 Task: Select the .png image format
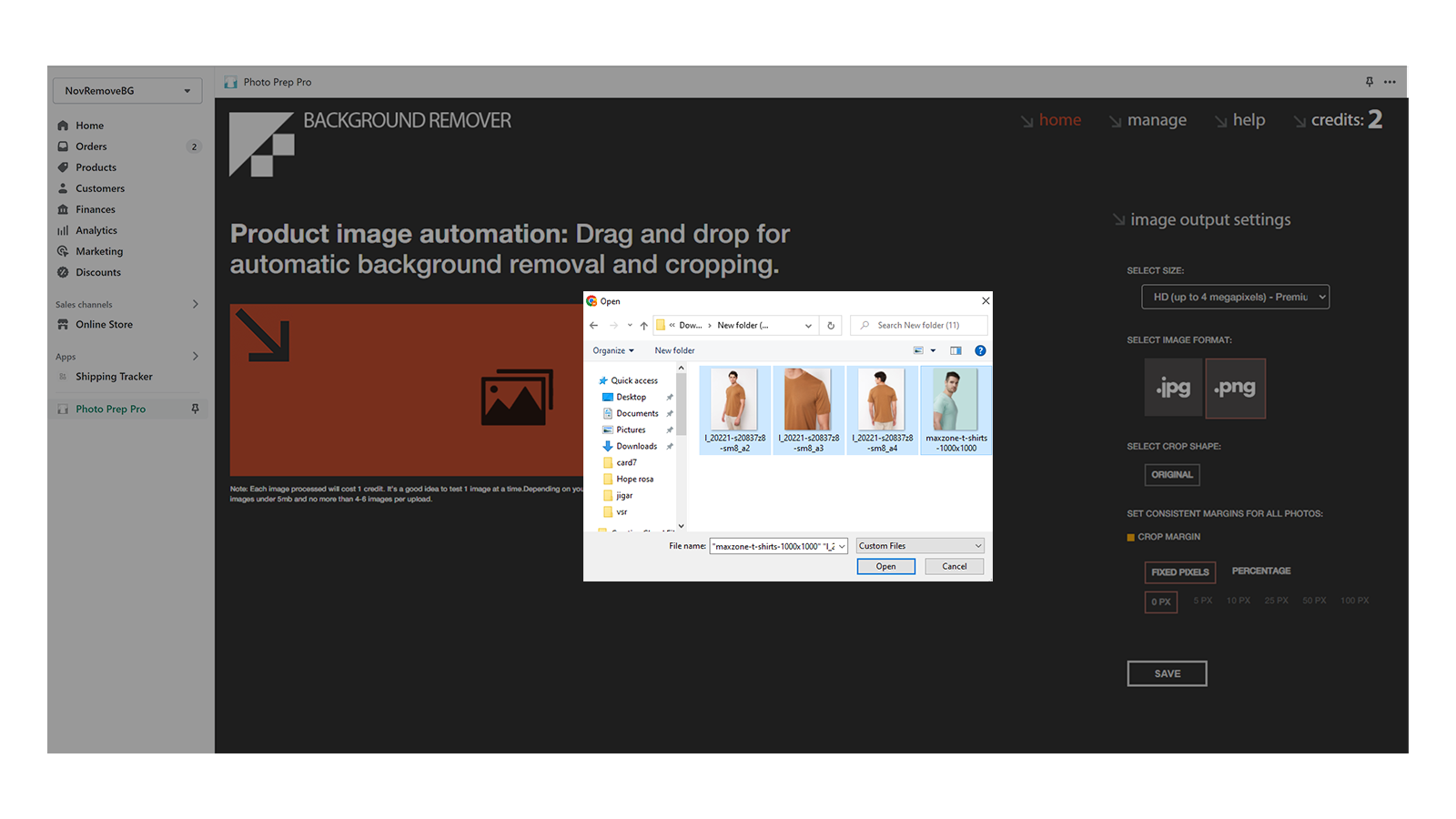pos(1235,388)
